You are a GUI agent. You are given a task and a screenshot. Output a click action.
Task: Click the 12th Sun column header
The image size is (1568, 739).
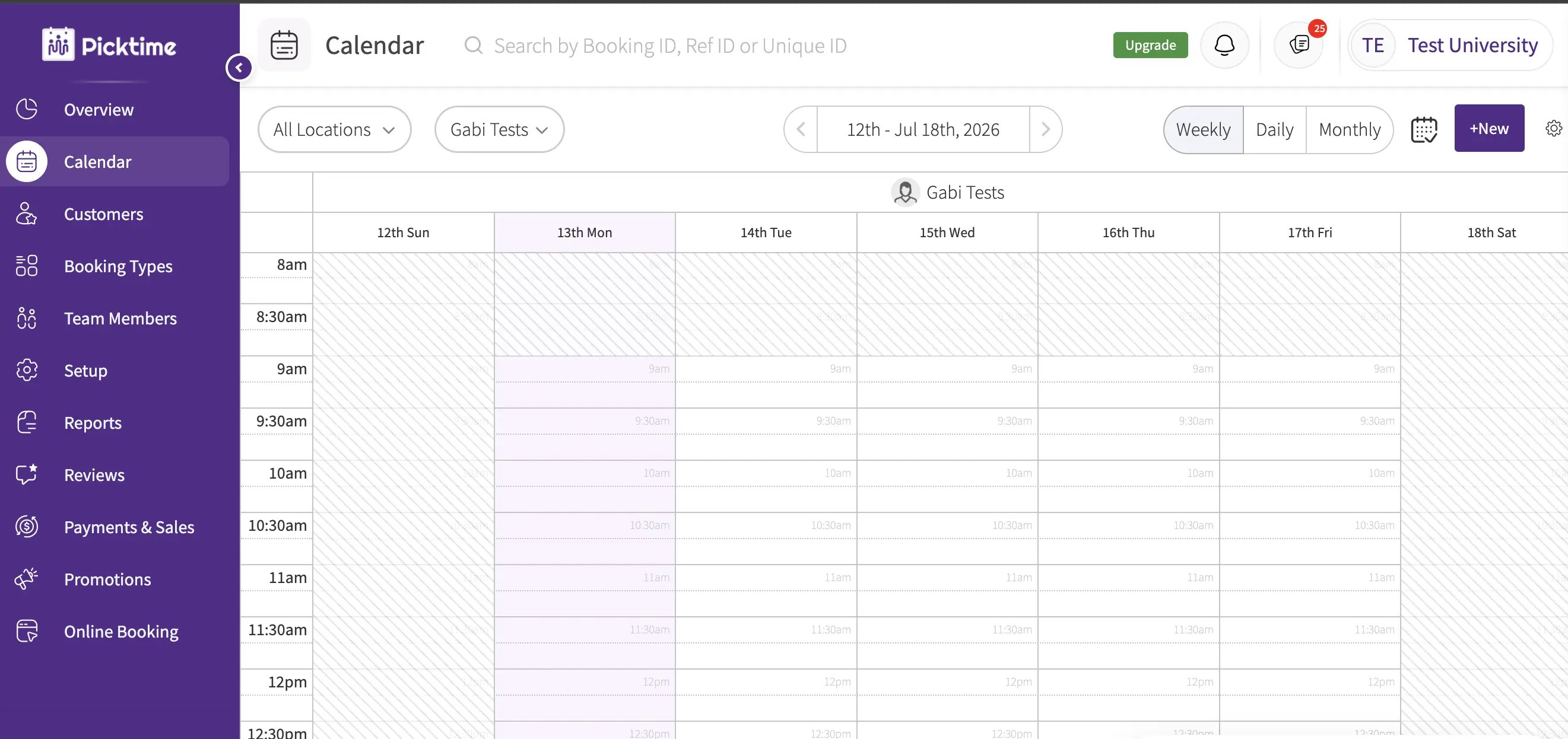click(403, 232)
